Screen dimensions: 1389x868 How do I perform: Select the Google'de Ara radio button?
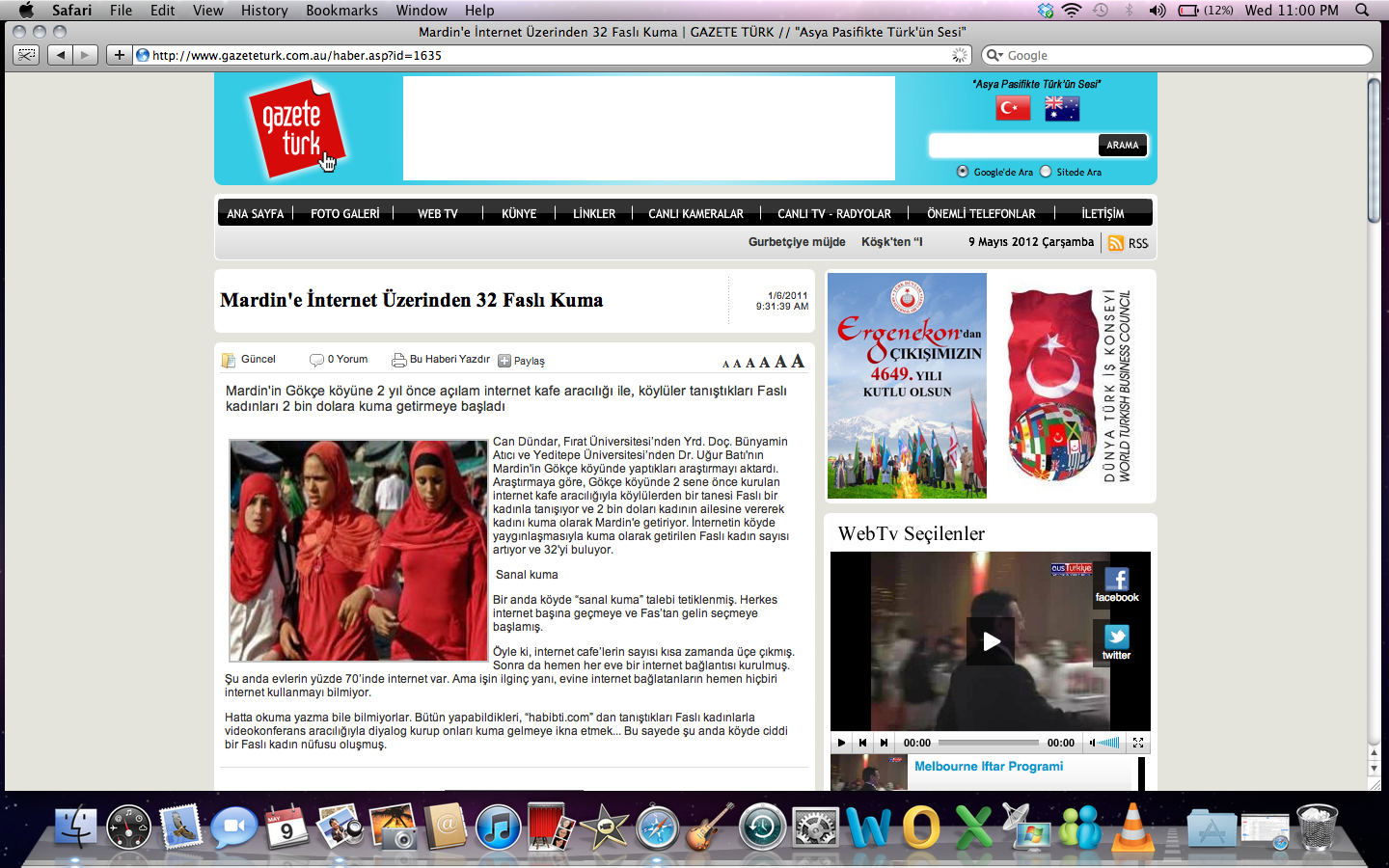pos(963,172)
